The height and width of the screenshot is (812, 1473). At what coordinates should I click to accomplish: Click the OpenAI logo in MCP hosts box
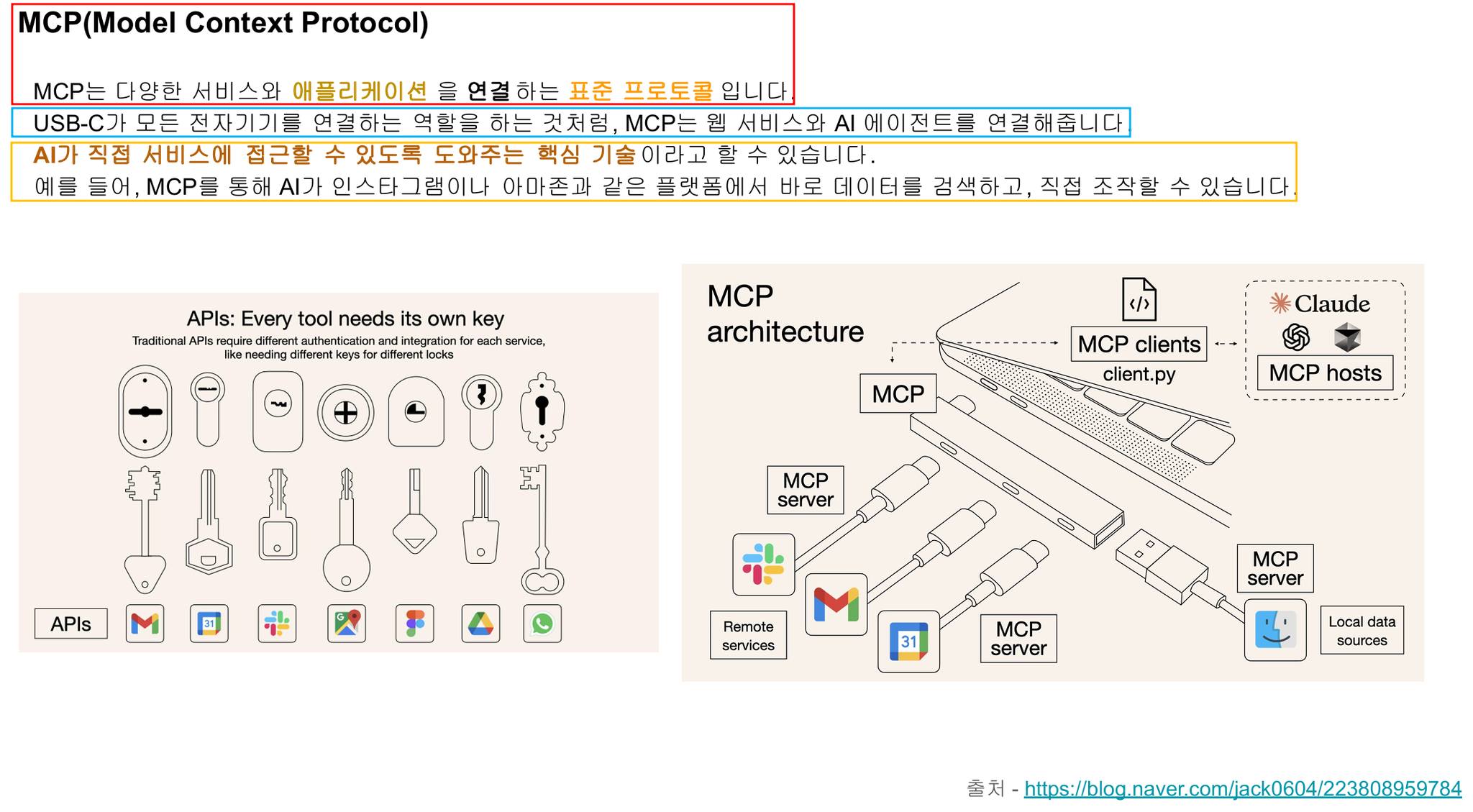coord(1296,337)
